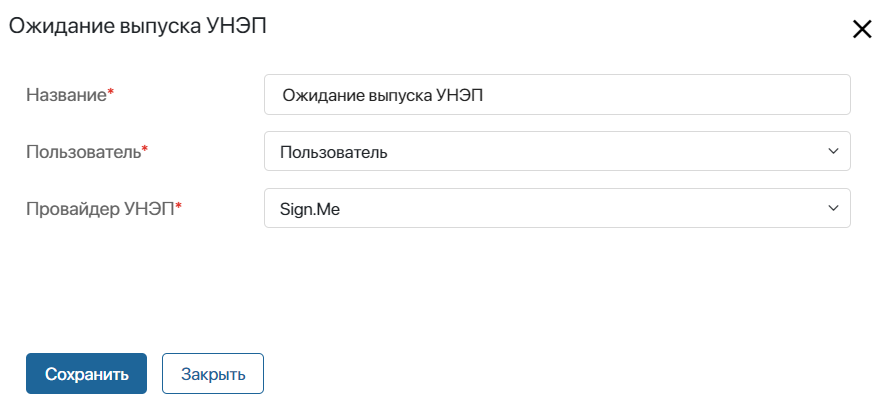Open the Провайдер УНЭП dropdown
This screenshot has width=887, height=411.
pyautogui.click(x=557, y=208)
